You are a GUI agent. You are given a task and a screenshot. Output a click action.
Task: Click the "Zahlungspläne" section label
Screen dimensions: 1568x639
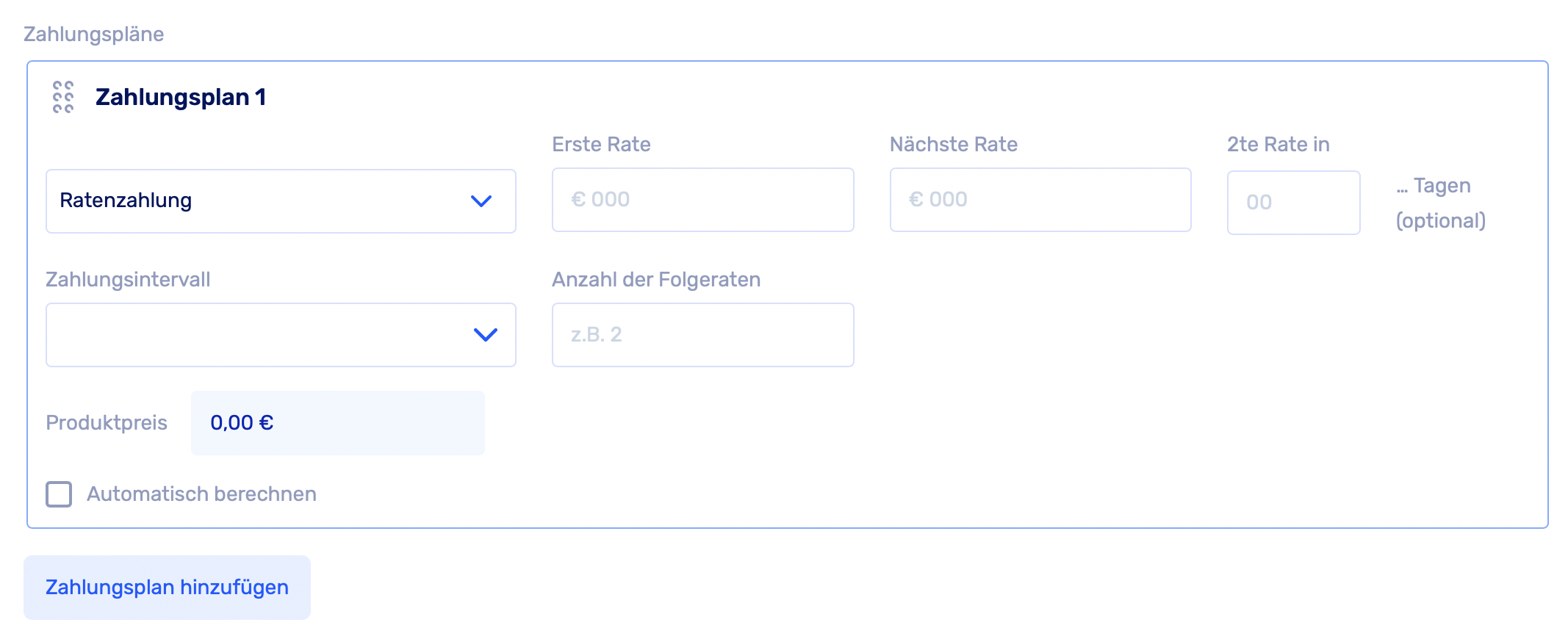click(93, 35)
